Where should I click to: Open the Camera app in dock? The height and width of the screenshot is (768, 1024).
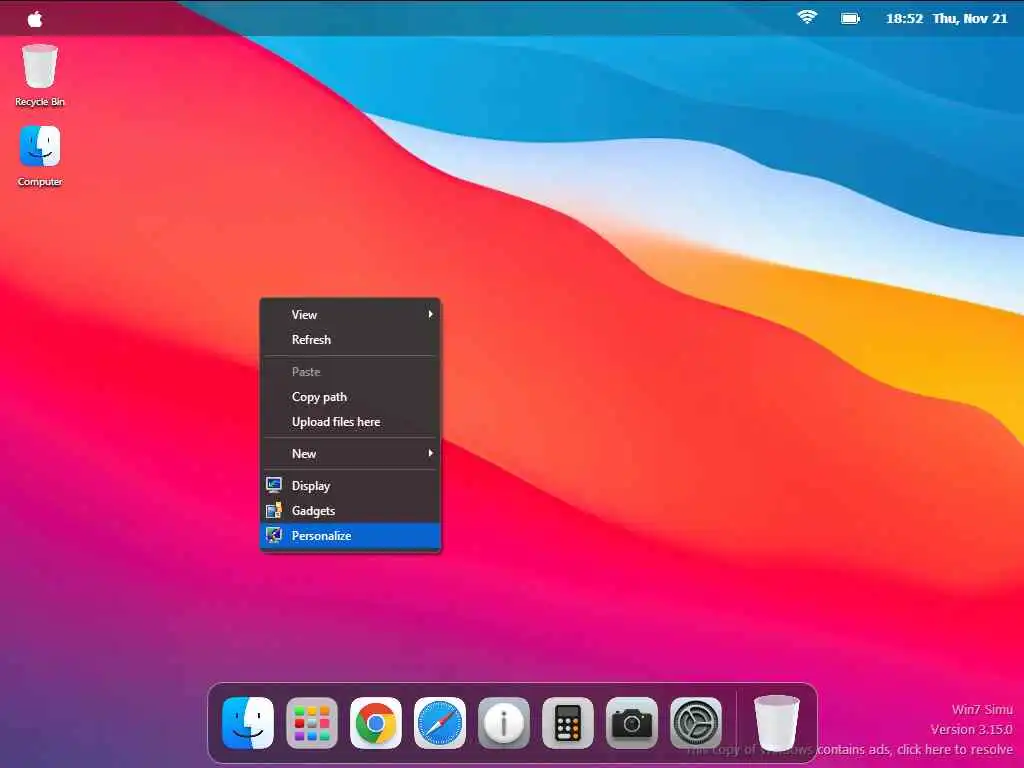coord(632,723)
